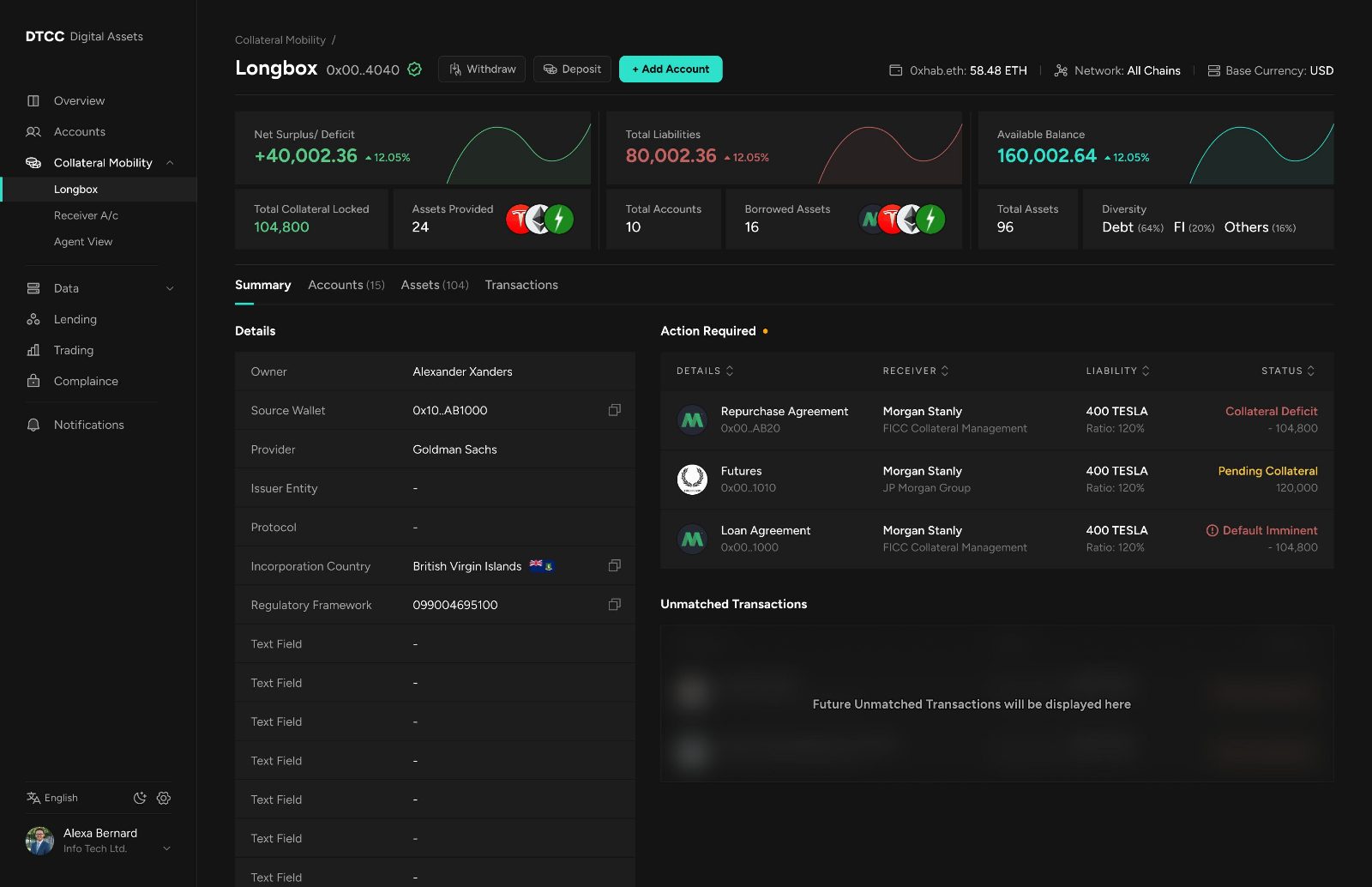Click the language translate icon
The width and height of the screenshot is (1372, 887).
point(33,798)
